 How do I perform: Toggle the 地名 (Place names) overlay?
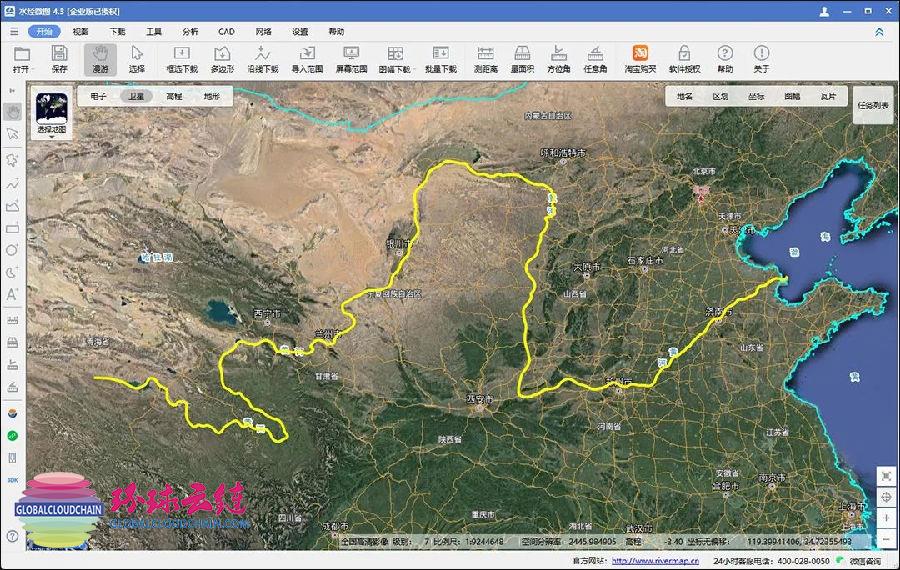(x=684, y=96)
